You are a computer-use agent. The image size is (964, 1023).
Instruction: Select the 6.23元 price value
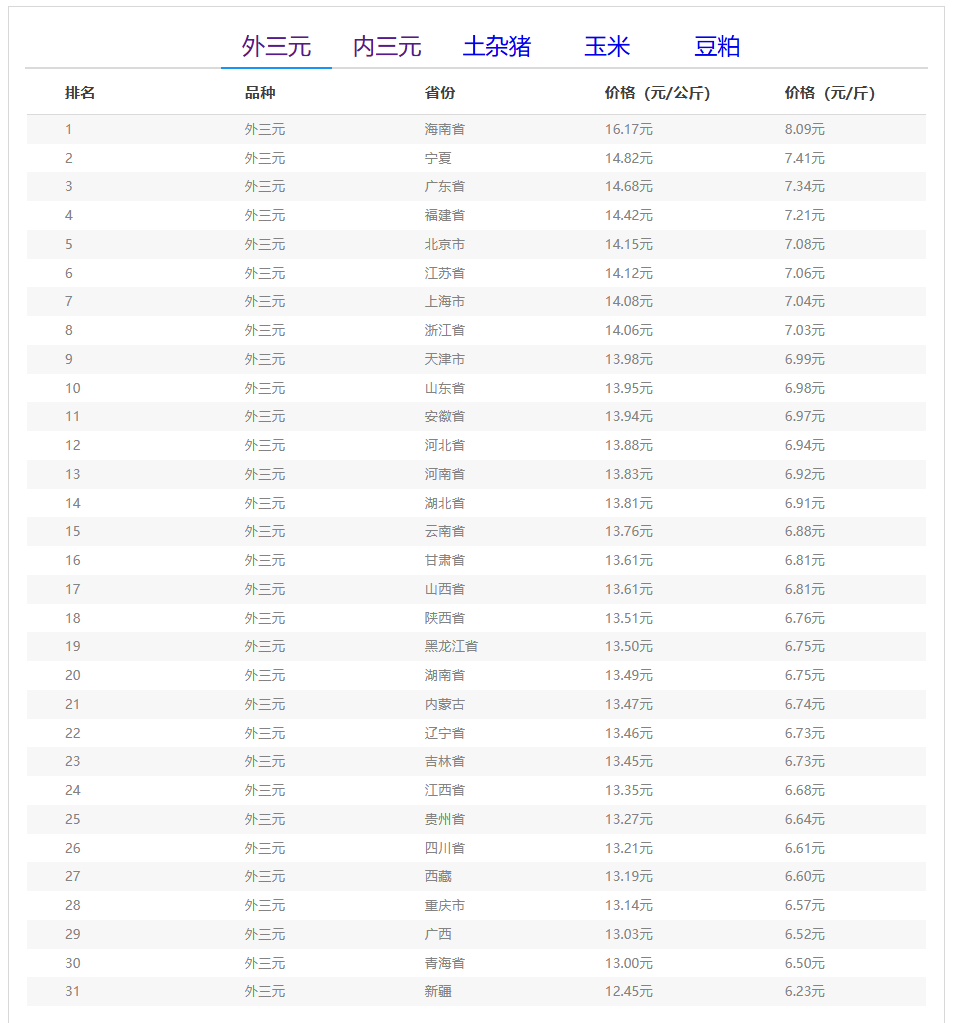[x=805, y=991]
